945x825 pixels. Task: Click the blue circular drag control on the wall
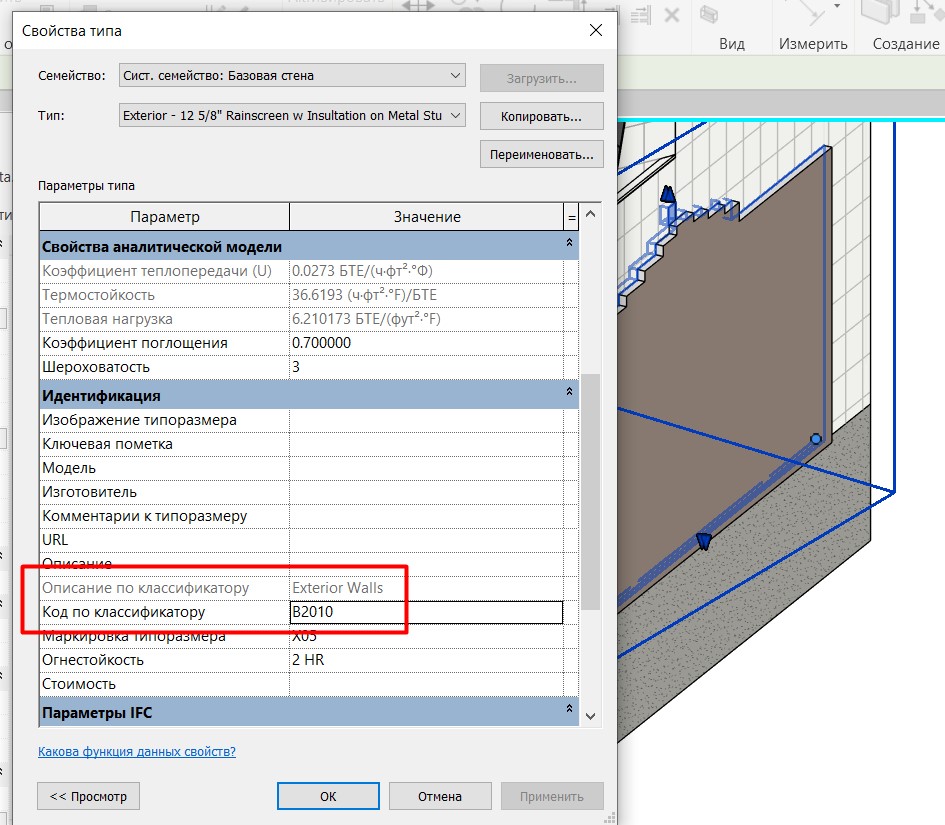point(815,439)
